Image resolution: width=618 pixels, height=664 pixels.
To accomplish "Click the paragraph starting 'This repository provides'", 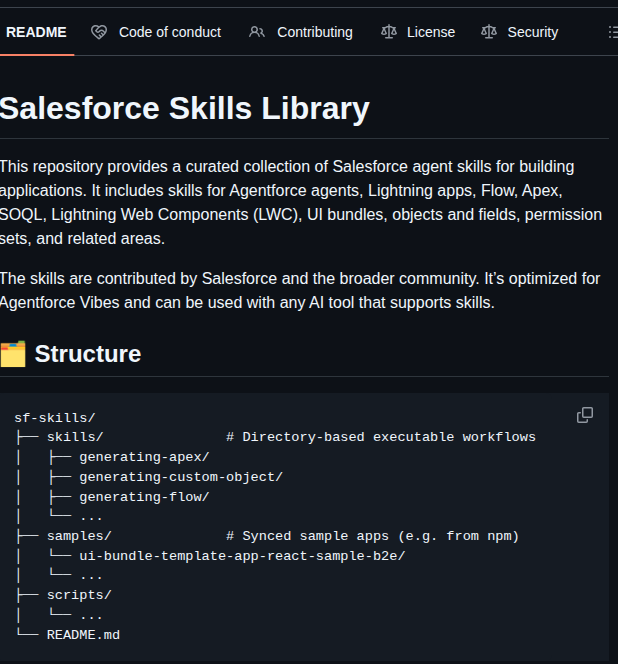I will [301, 202].
